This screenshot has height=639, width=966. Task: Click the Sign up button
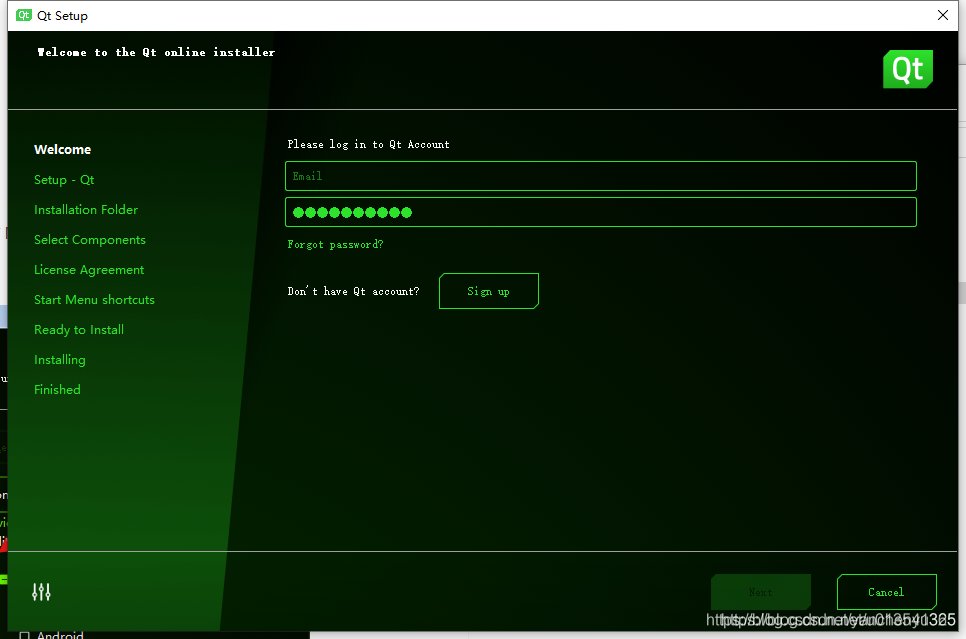[x=489, y=291]
